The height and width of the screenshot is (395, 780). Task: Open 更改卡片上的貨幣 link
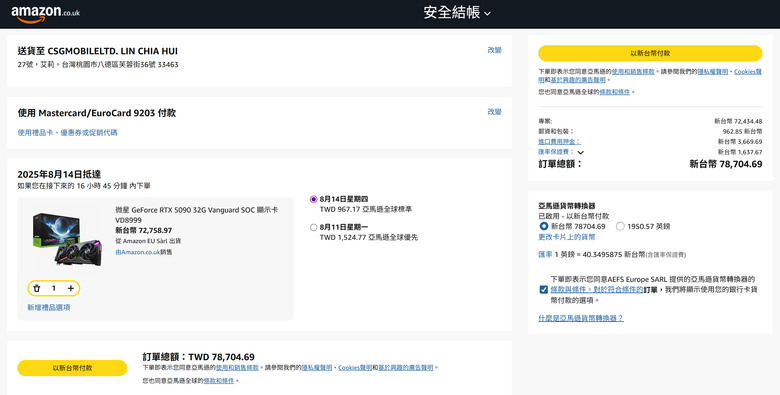[567, 237]
